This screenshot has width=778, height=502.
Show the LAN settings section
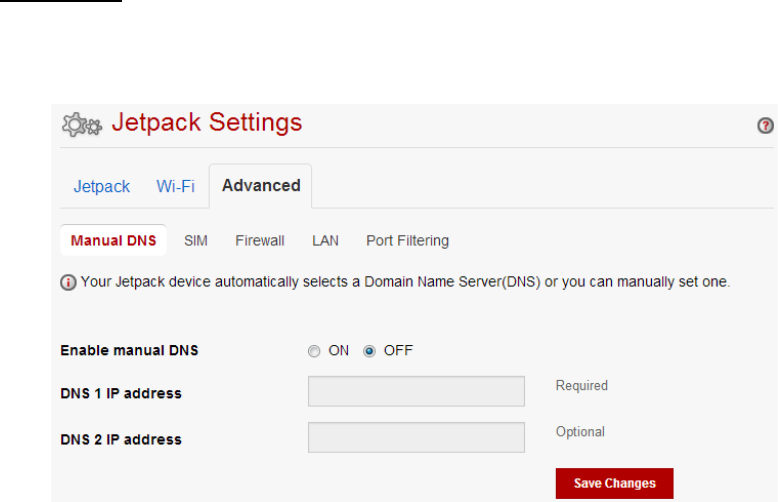(x=325, y=241)
